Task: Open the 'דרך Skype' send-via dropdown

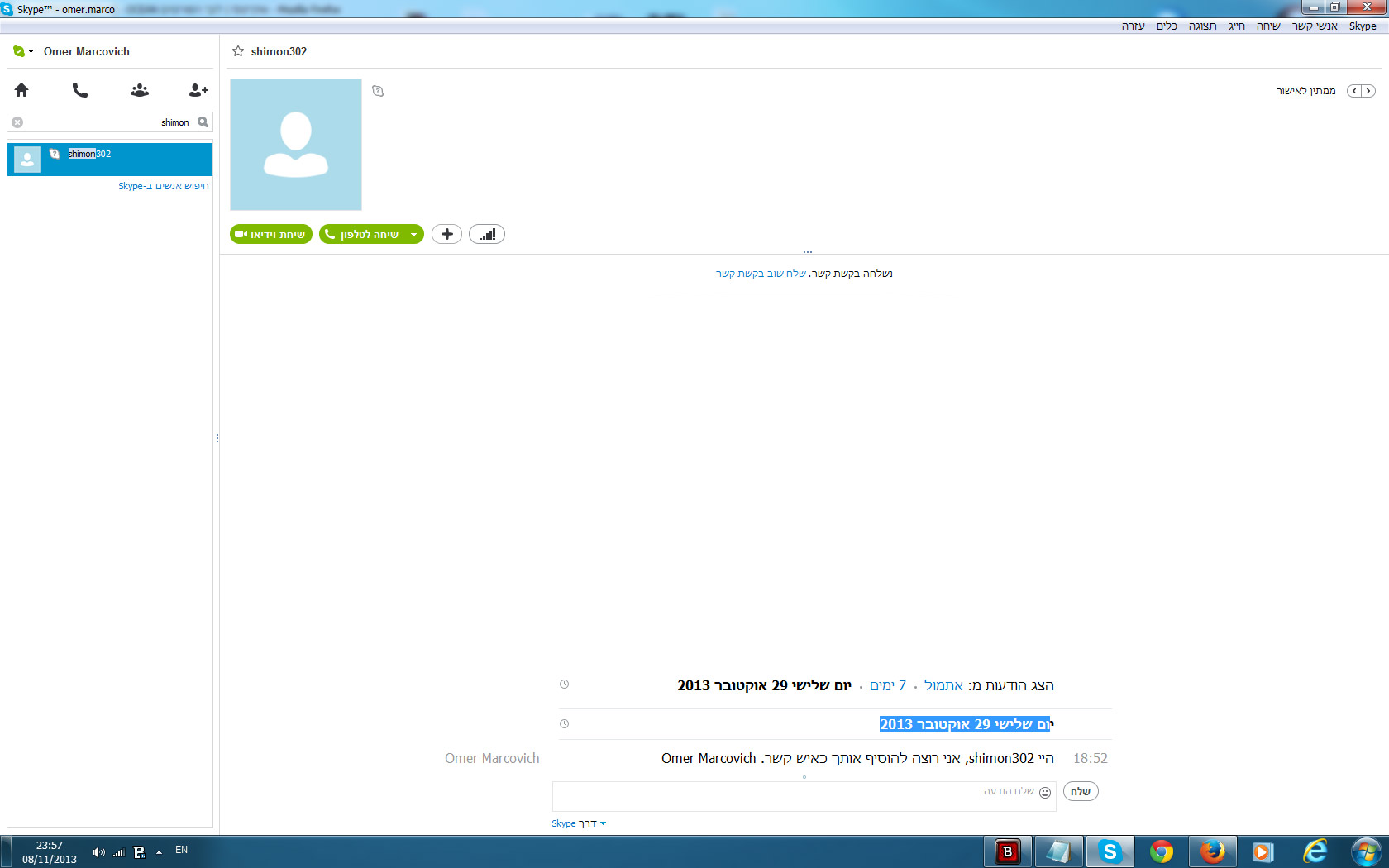Action: pos(579,823)
